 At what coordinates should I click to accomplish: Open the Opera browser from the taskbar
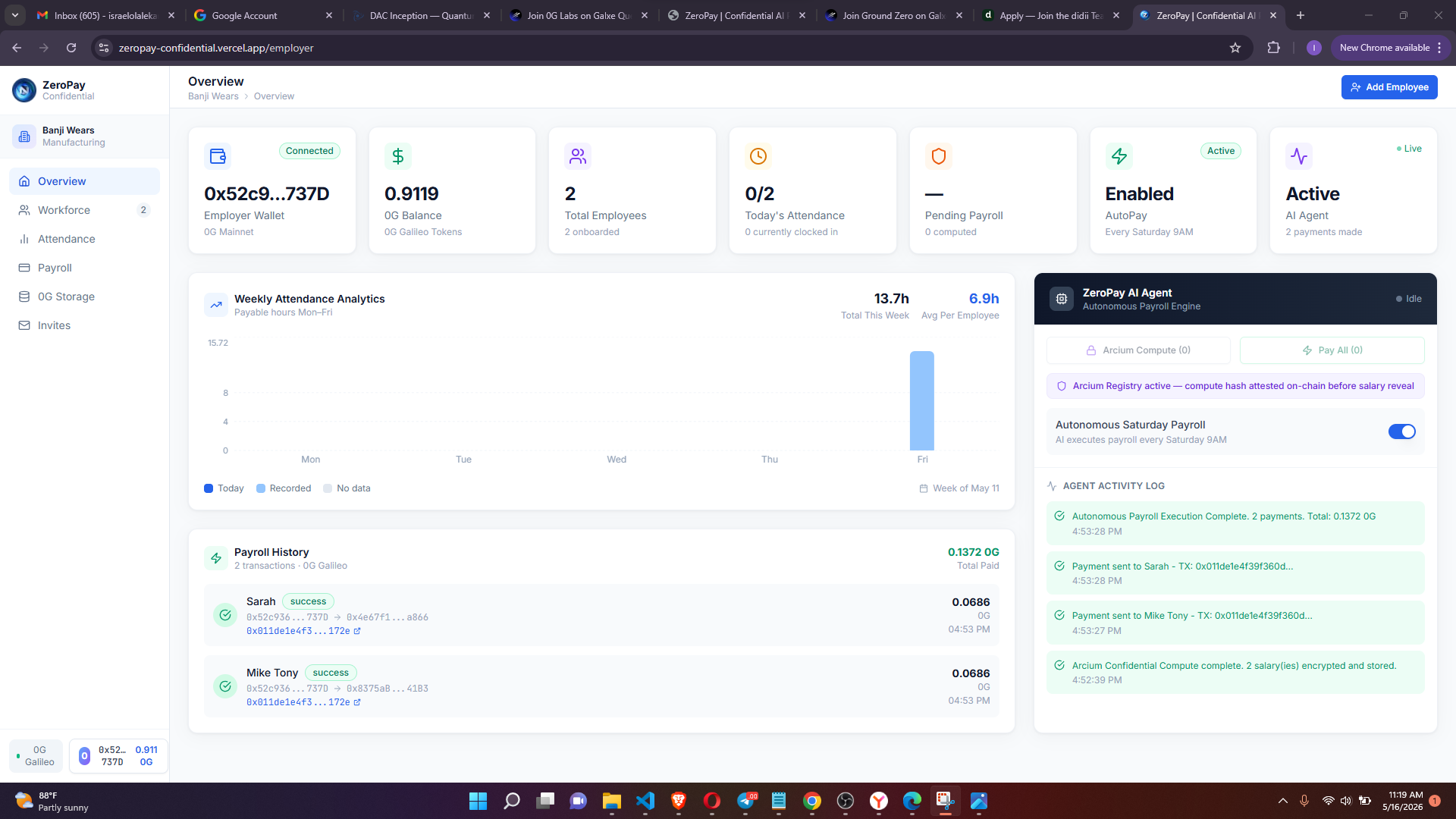[712, 801]
